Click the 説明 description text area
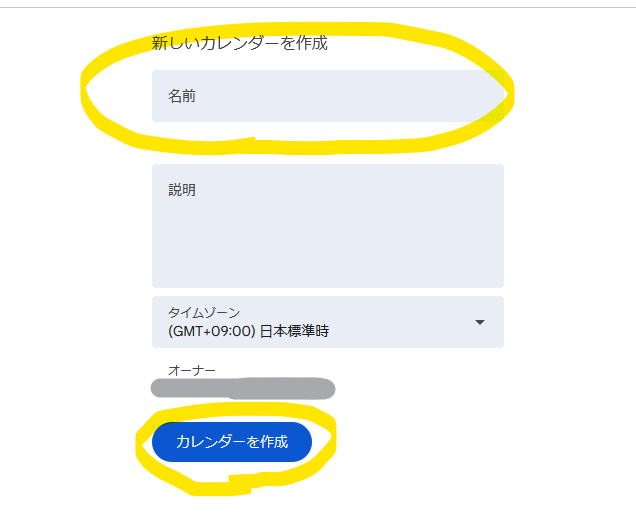This screenshot has width=636, height=527. (x=328, y=226)
